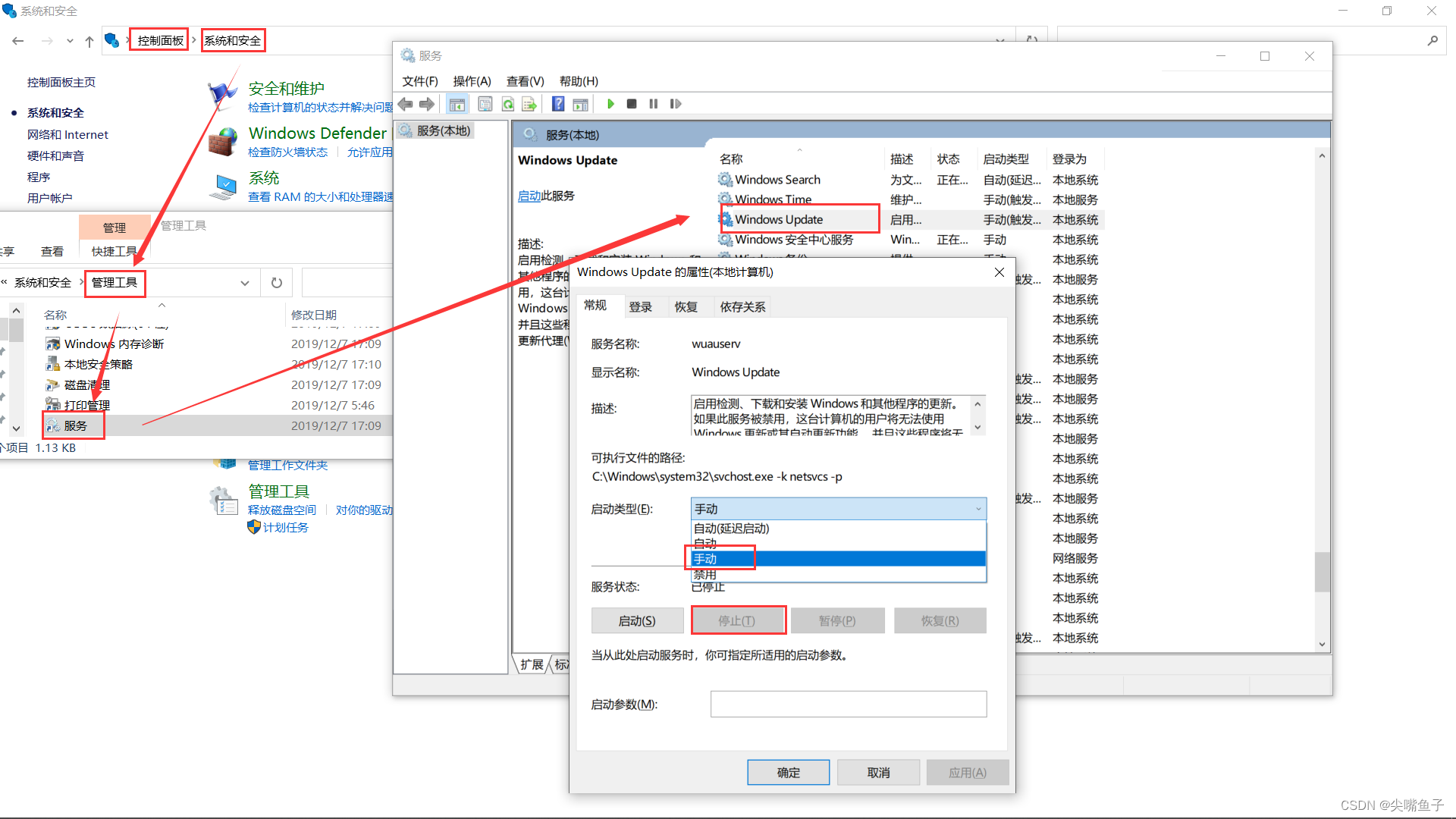This screenshot has width=1456, height=819.
Task: Click the Restart Service toolbar icon
Action: click(x=676, y=104)
